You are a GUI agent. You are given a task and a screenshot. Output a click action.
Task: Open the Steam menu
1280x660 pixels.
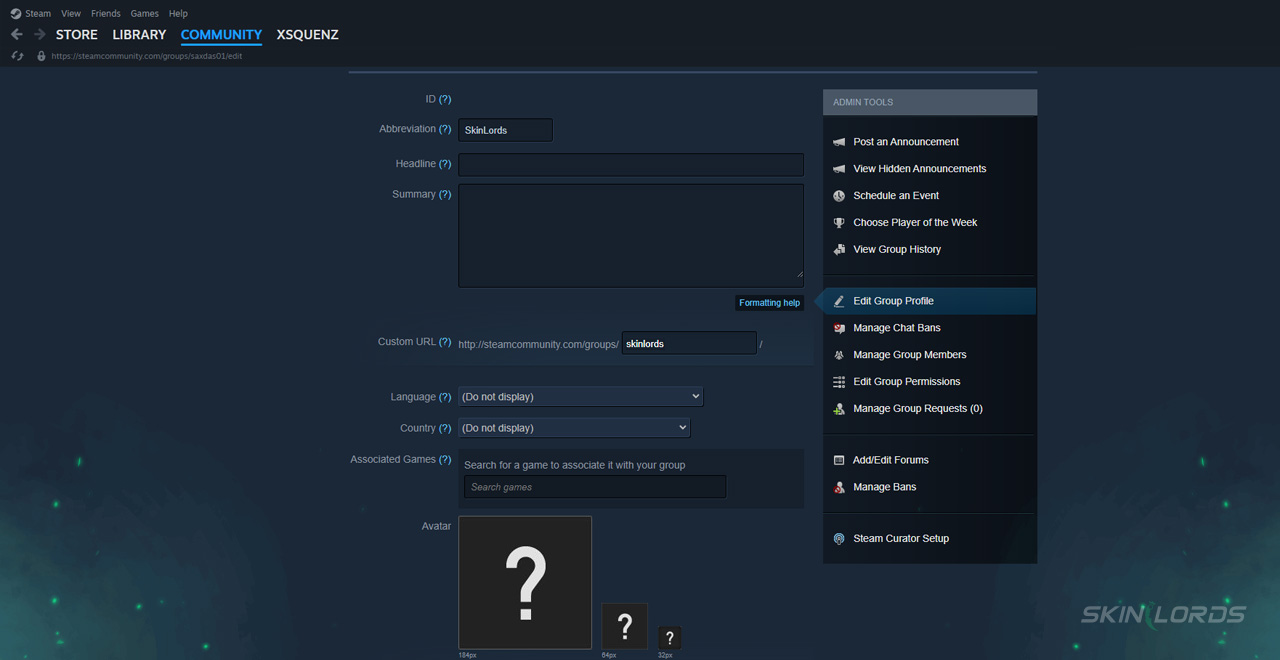pyautogui.click(x=38, y=14)
